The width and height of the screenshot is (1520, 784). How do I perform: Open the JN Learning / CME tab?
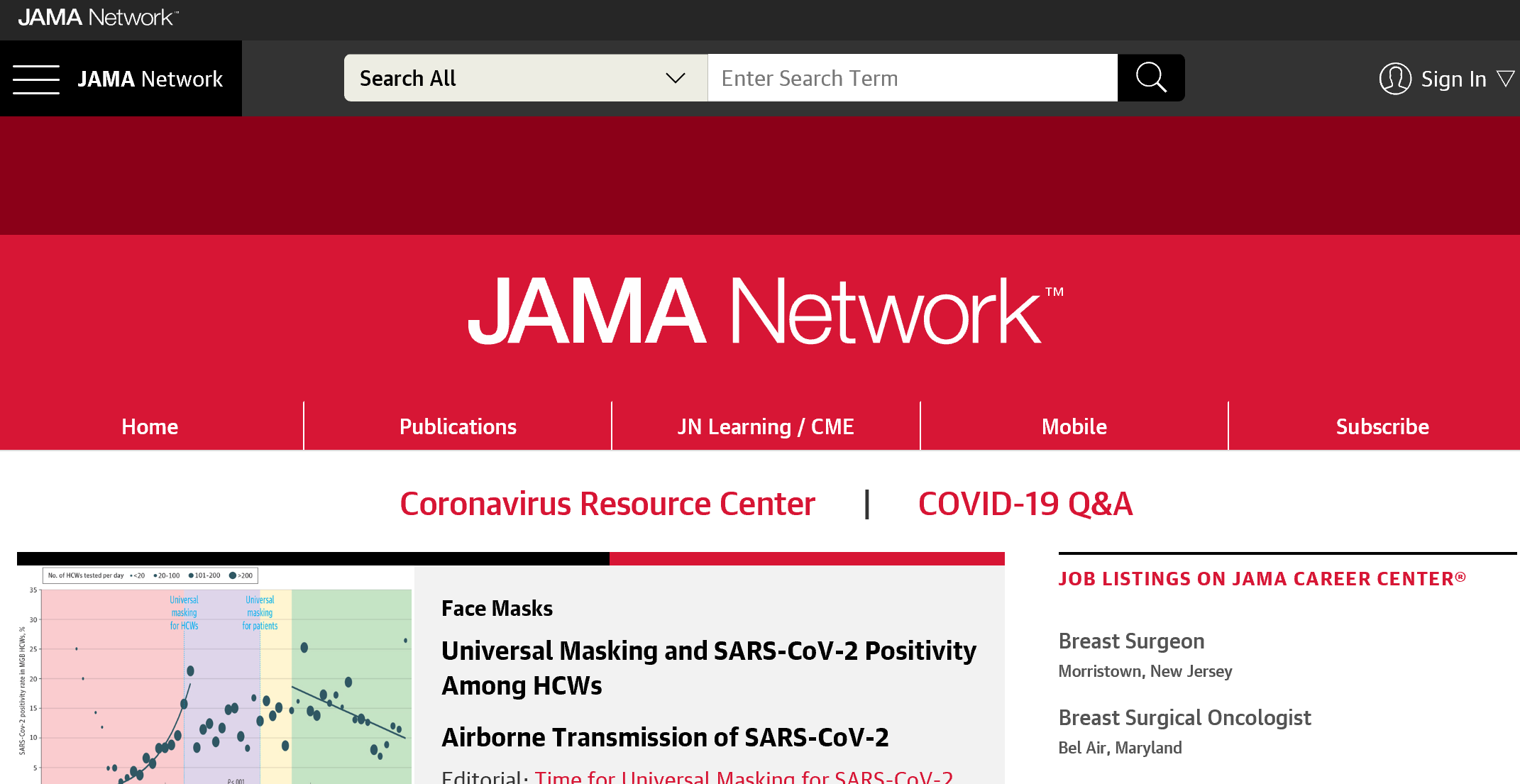pyautogui.click(x=766, y=426)
